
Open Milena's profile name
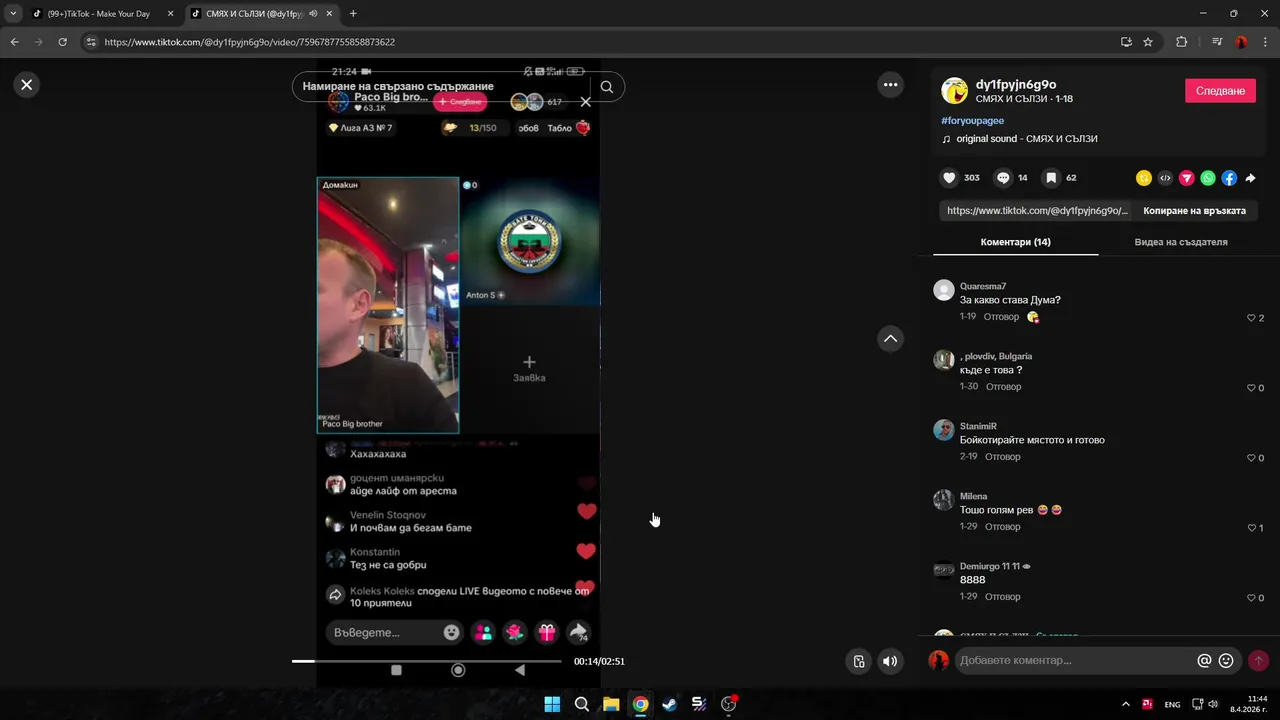(973, 496)
